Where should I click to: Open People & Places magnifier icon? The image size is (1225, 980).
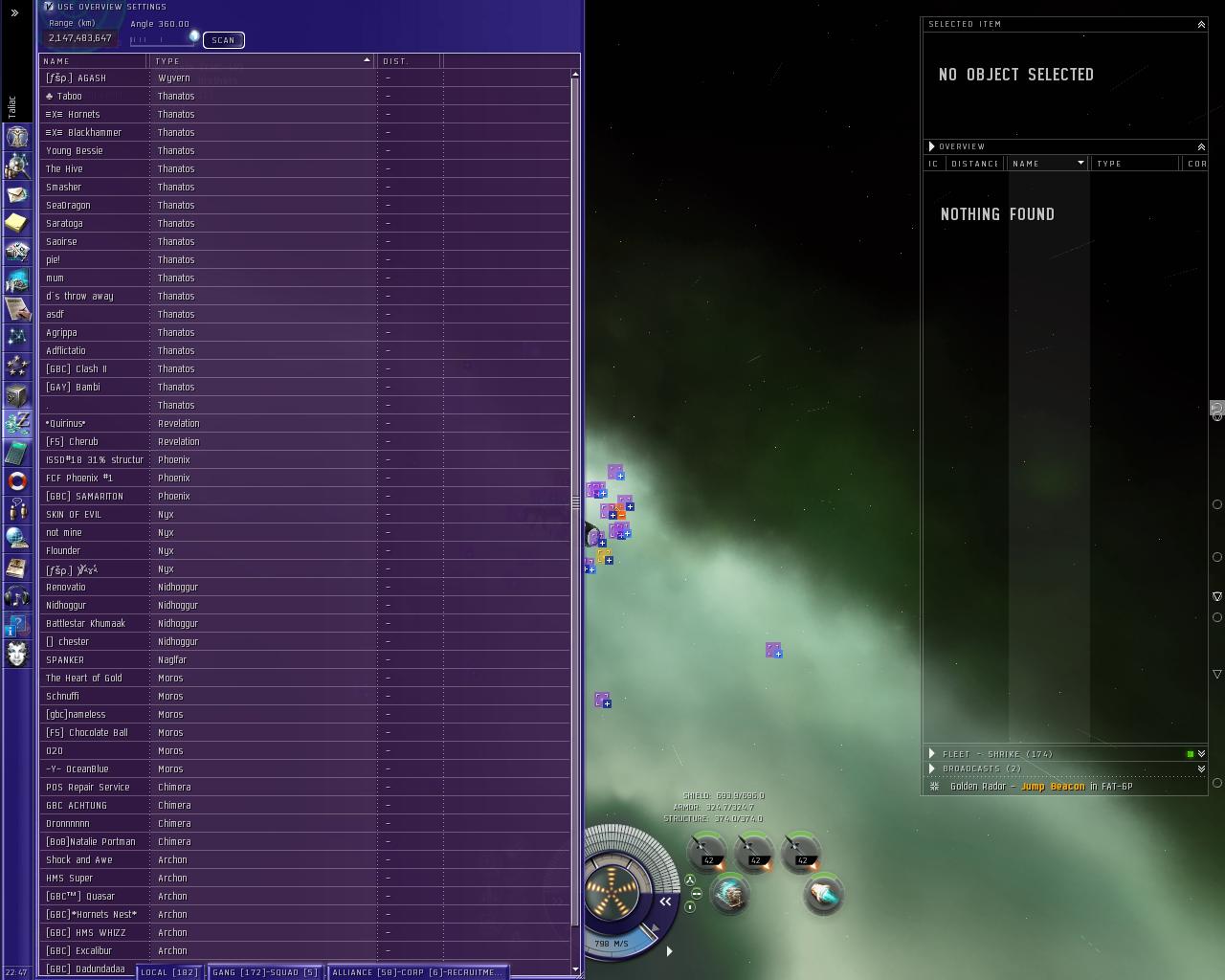click(17, 166)
